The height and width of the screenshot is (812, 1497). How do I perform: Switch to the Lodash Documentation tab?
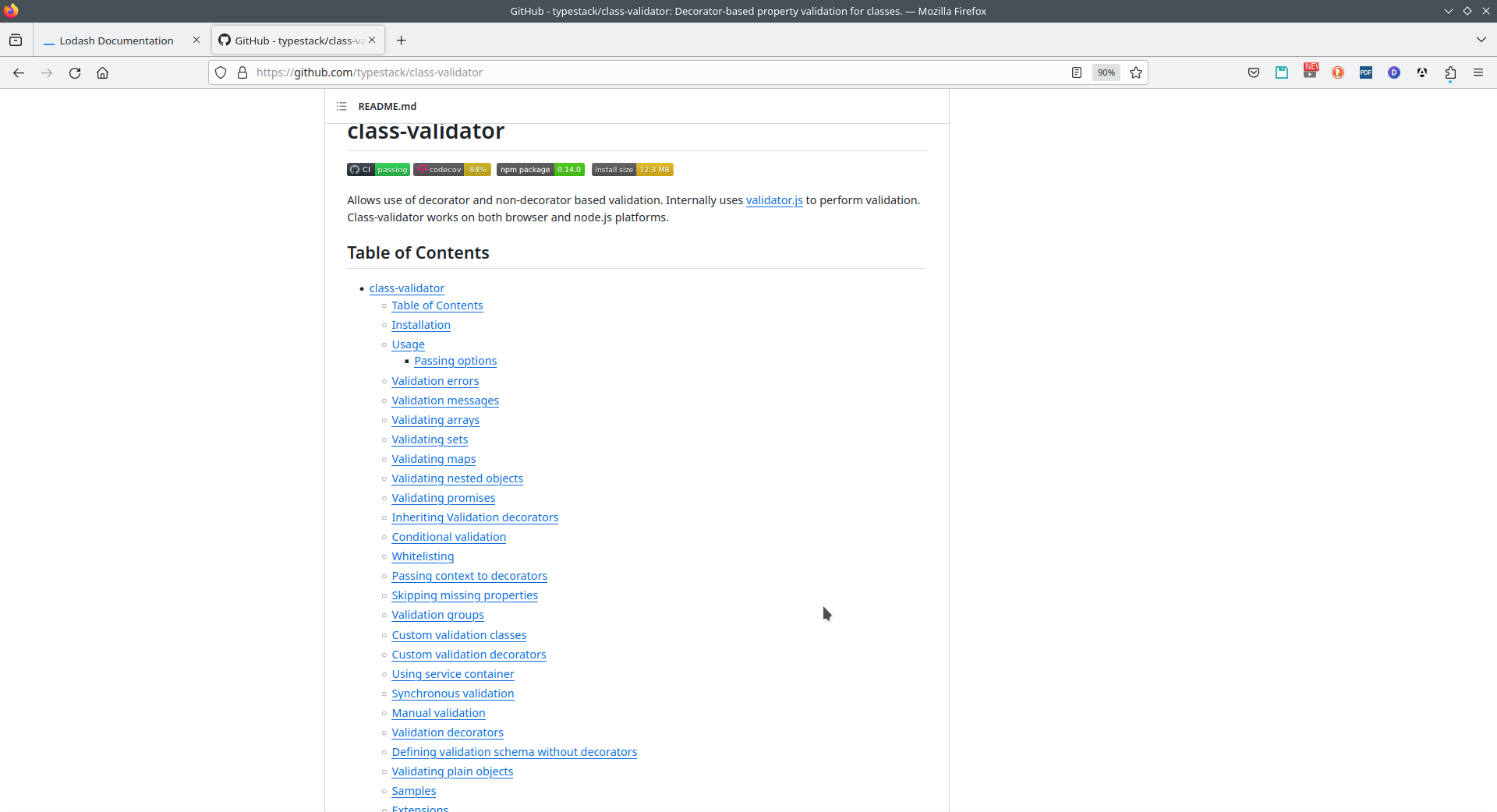pos(116,41)
